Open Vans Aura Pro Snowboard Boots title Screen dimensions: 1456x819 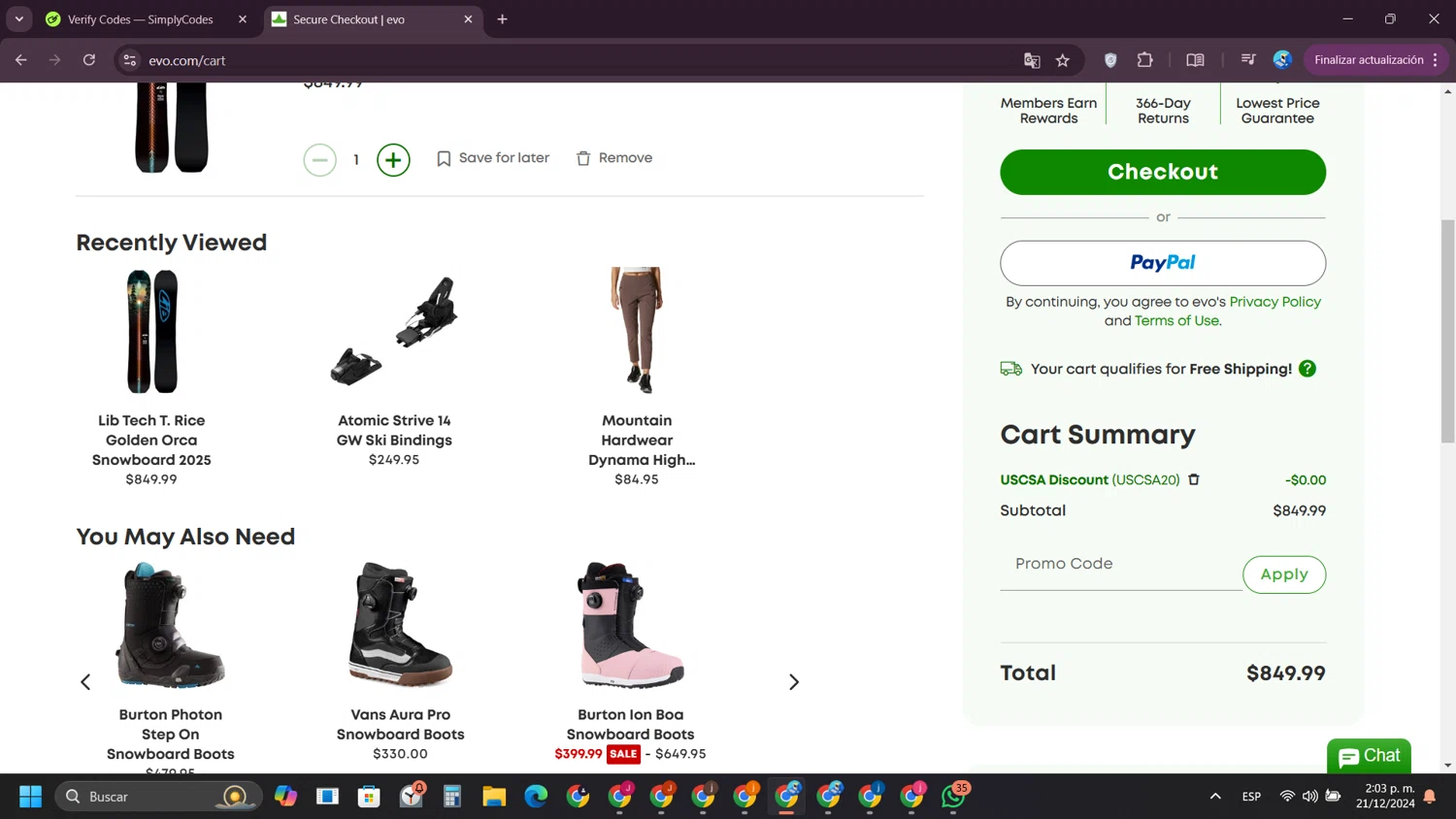tap(400, 724)
